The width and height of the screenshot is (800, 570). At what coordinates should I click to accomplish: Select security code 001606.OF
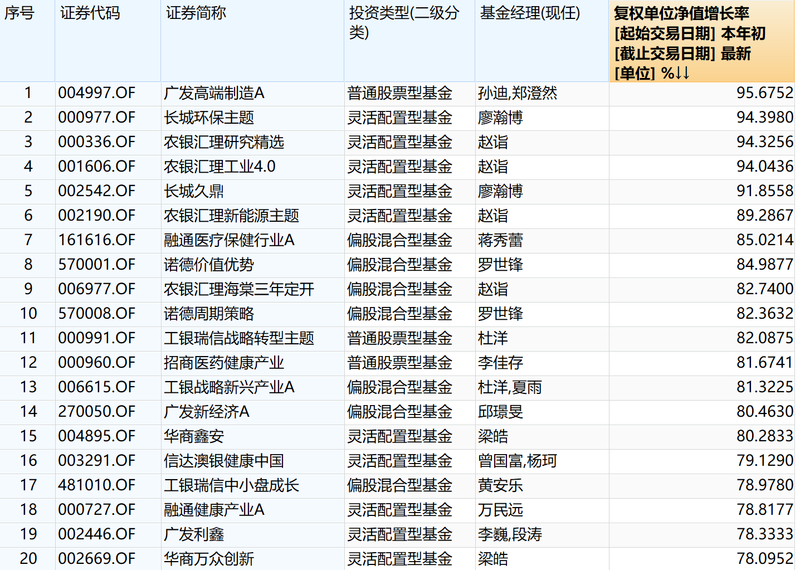[96, 167]
